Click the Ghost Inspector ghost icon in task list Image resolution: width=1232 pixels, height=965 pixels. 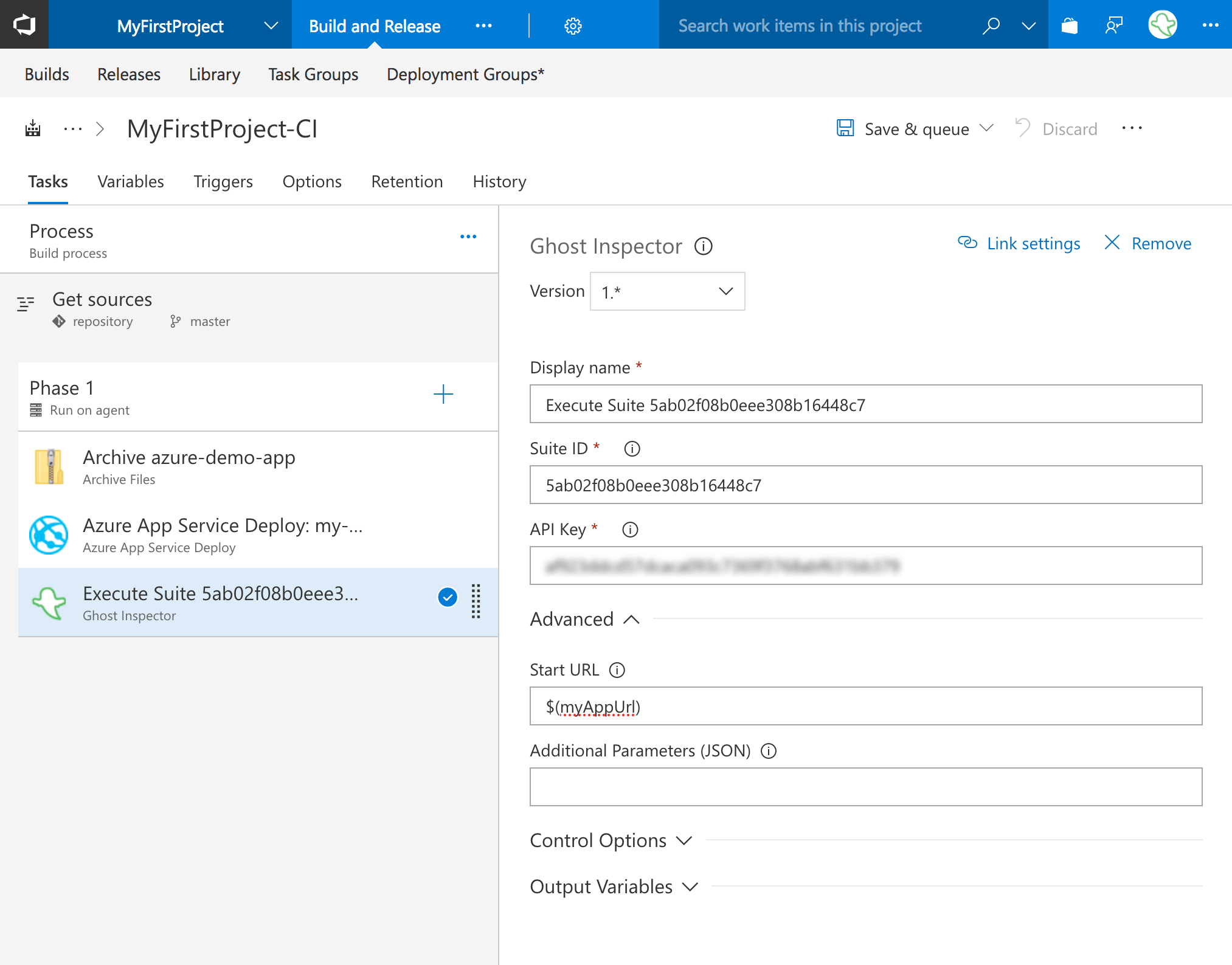click(49, 603)
